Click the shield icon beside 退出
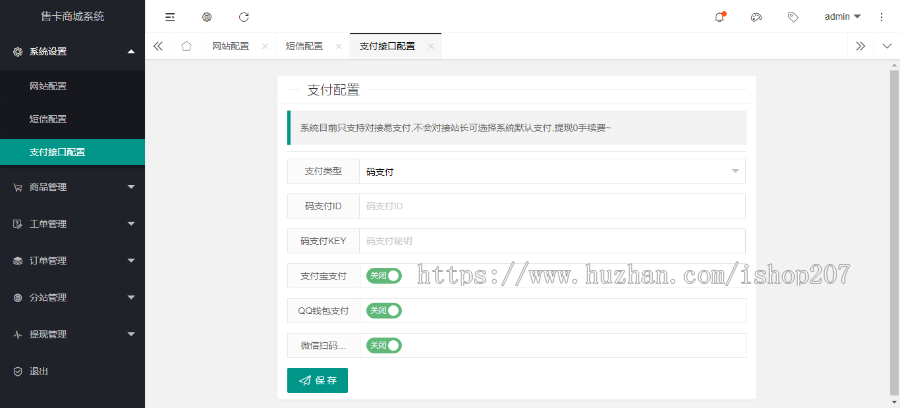Viewport: 900px width, 408px height. pos(18,371)
